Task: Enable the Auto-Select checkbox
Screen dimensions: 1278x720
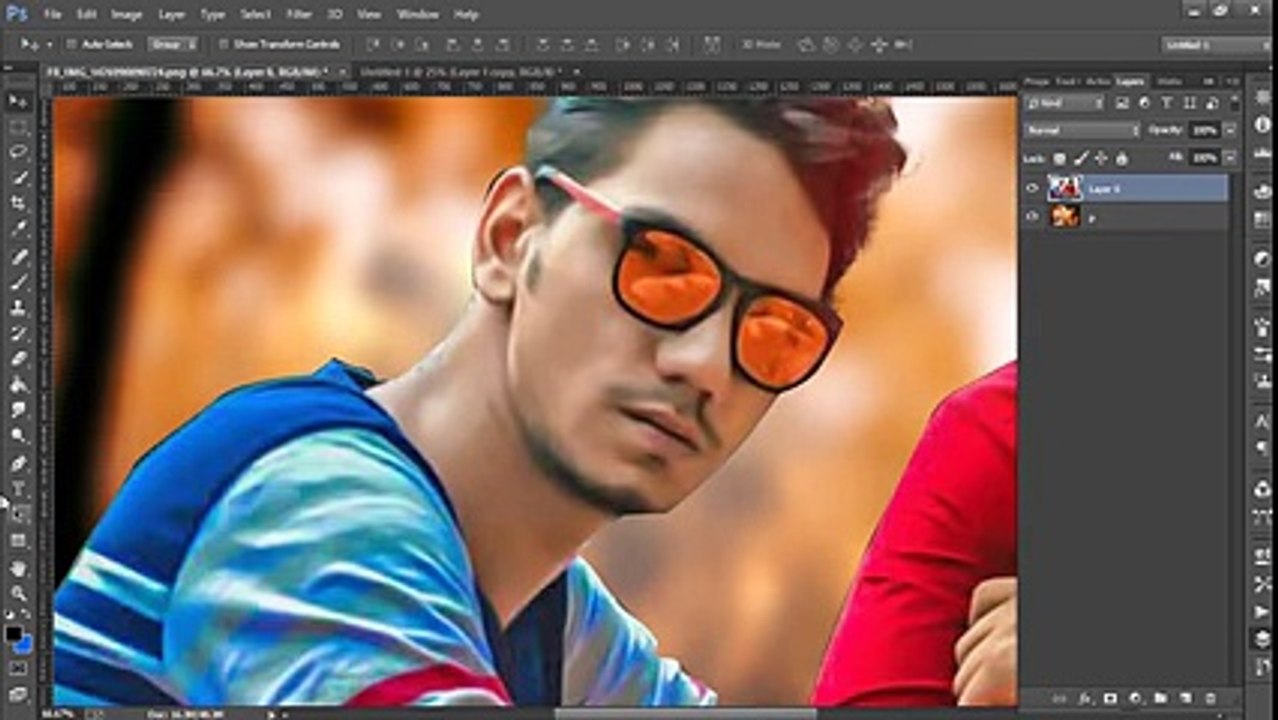Action: click(x=71, y=44)
